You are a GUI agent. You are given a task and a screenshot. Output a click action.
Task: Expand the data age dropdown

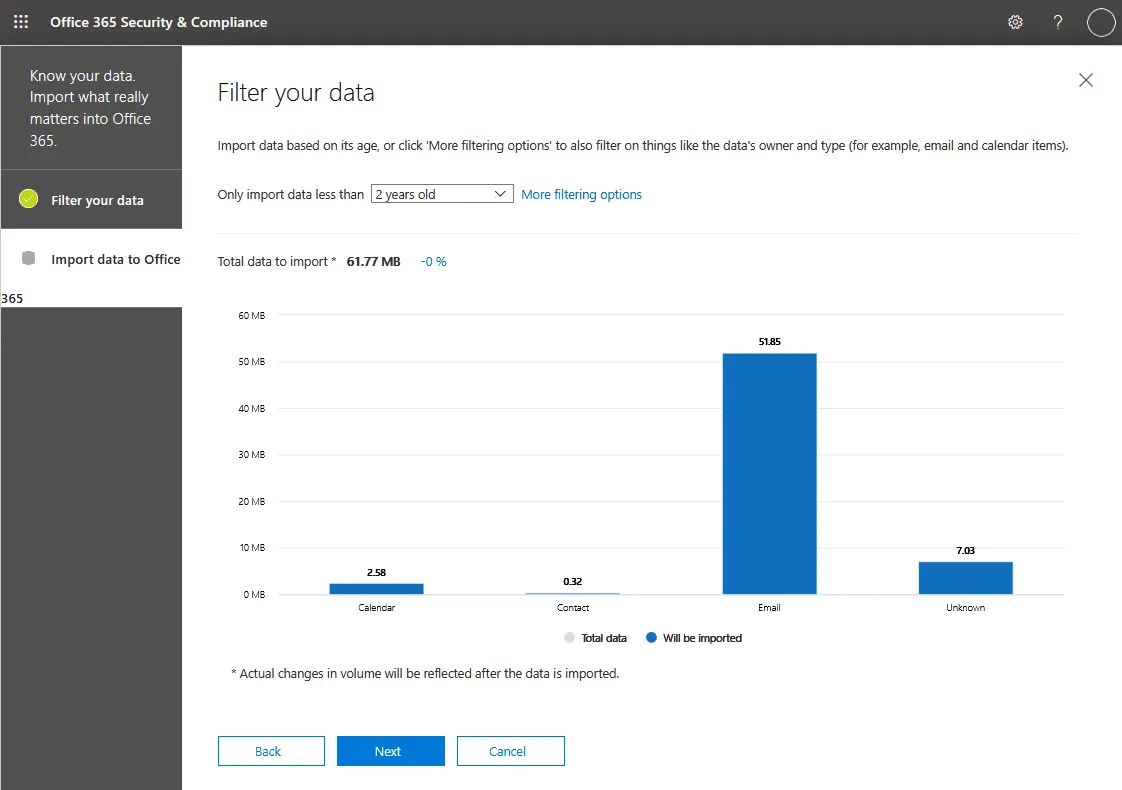click(441, 194)
